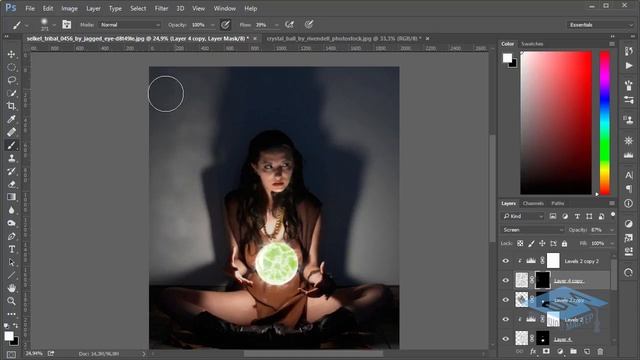Screen dimensions: 640x360
Task: Open the Essentials workspace dropdown
Action: (x=600, y=25)
